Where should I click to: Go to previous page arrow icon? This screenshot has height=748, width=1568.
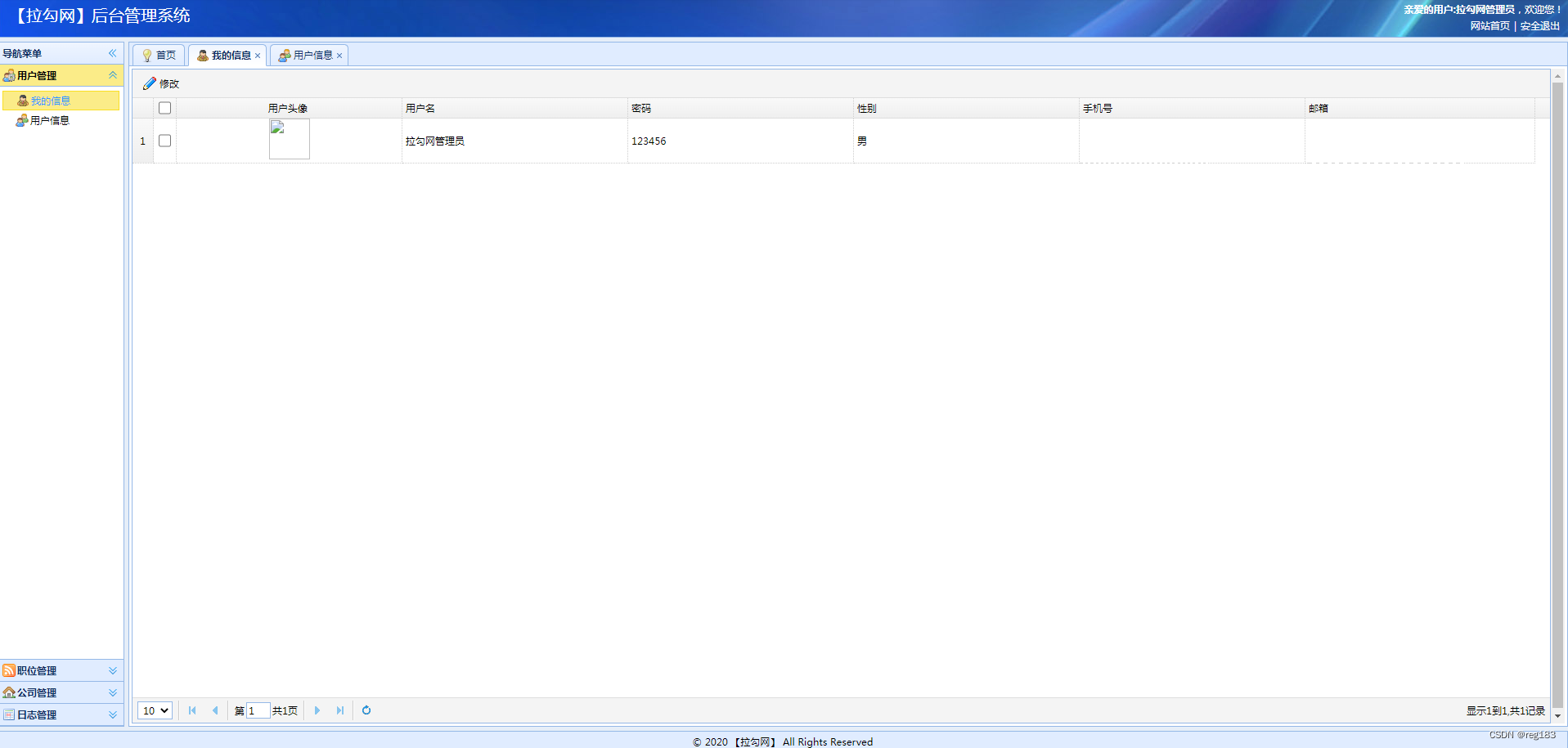(x=215, y=710)
